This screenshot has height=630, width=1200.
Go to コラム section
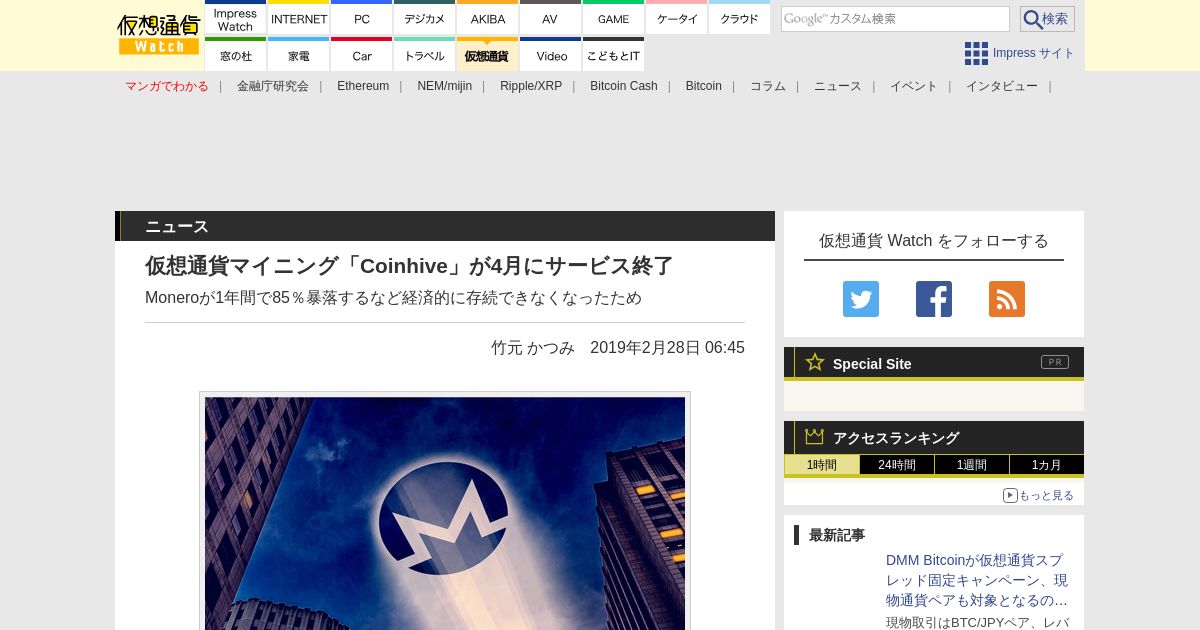point(768,86)
